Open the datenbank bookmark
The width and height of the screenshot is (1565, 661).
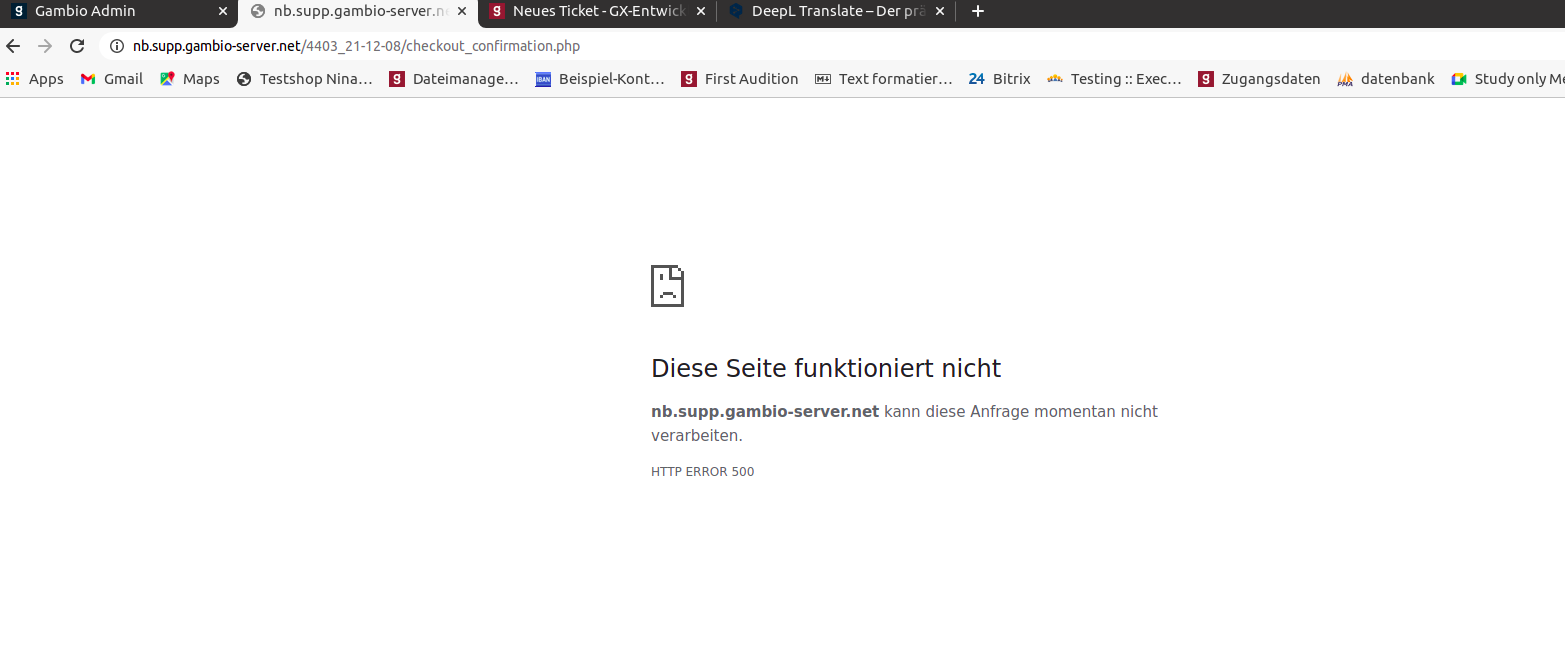1386,79
